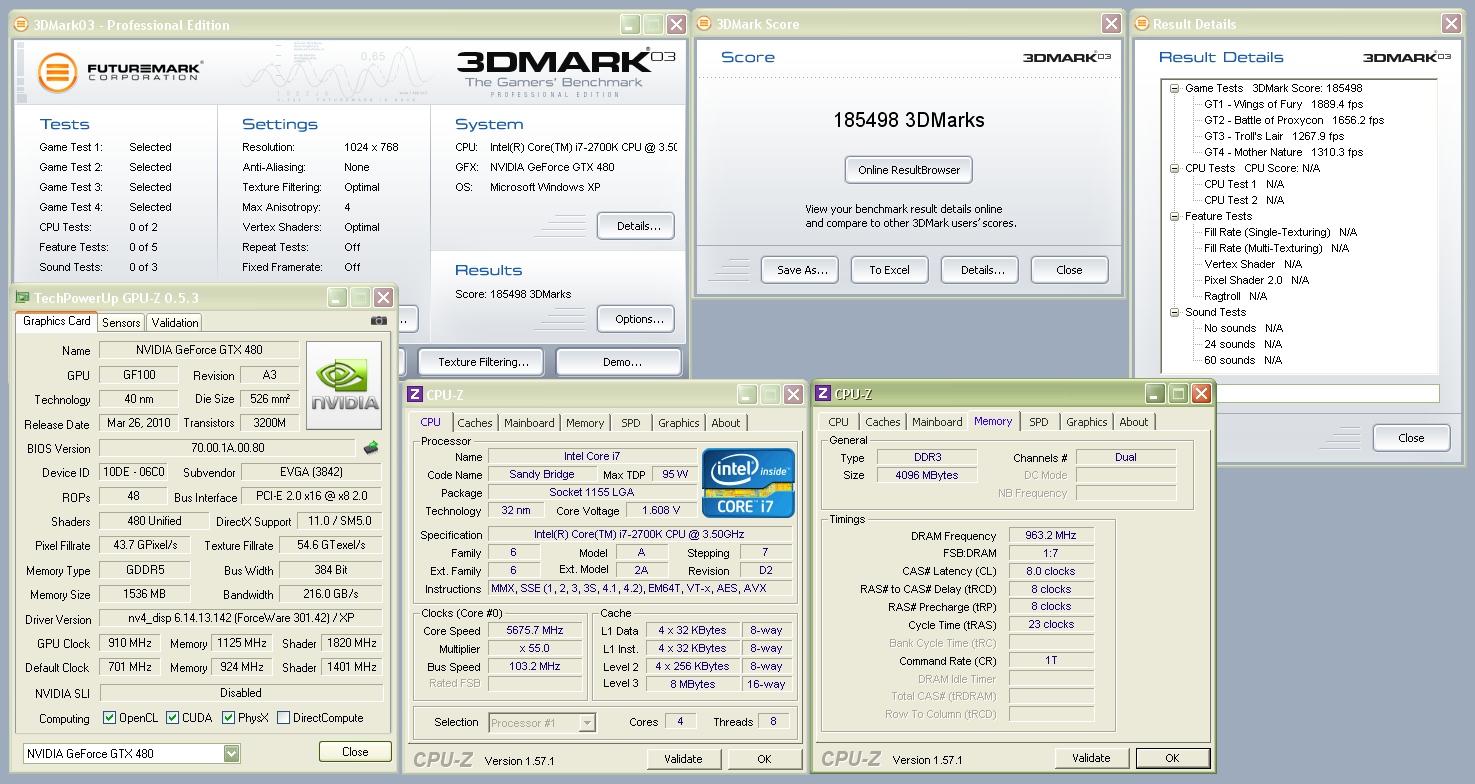The width and height of the screenshot is (1475, 784).
Task: Collapse the Feature Tests tree node
Action: 1174,216
